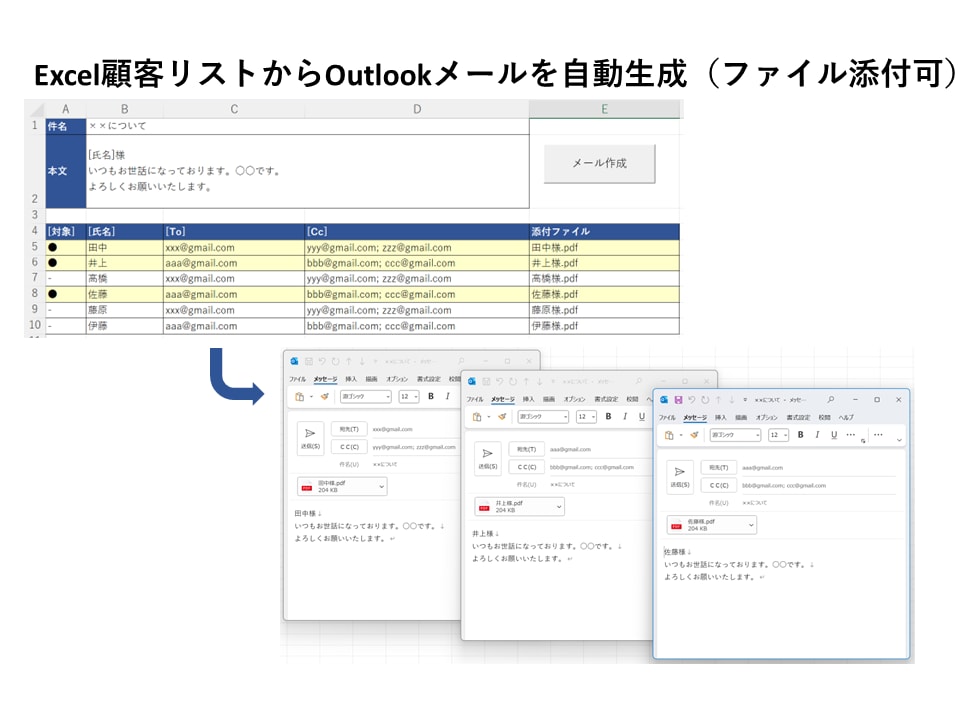Expand the ribbon chevron in the 佐藤様 mail
The image size is (960, 720).
tap(899, 440)
